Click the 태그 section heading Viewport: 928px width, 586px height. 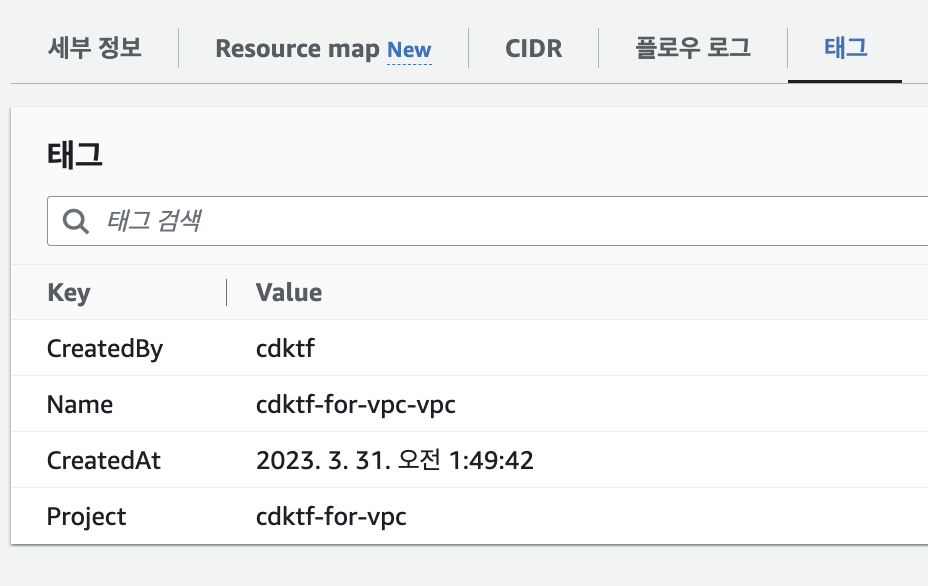75,155
